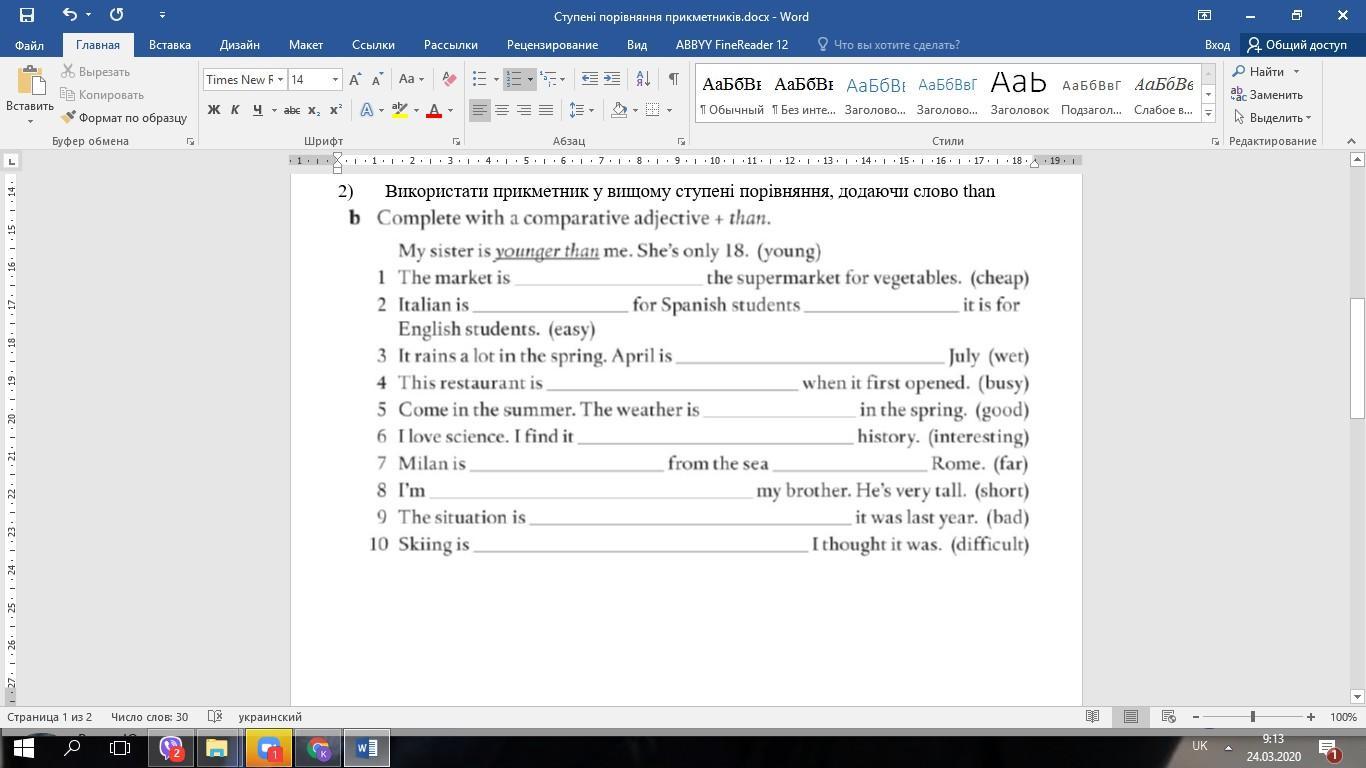Switch to the Рецензирование tab
The image size is (1366, 768).
click(x=552, y=45)
